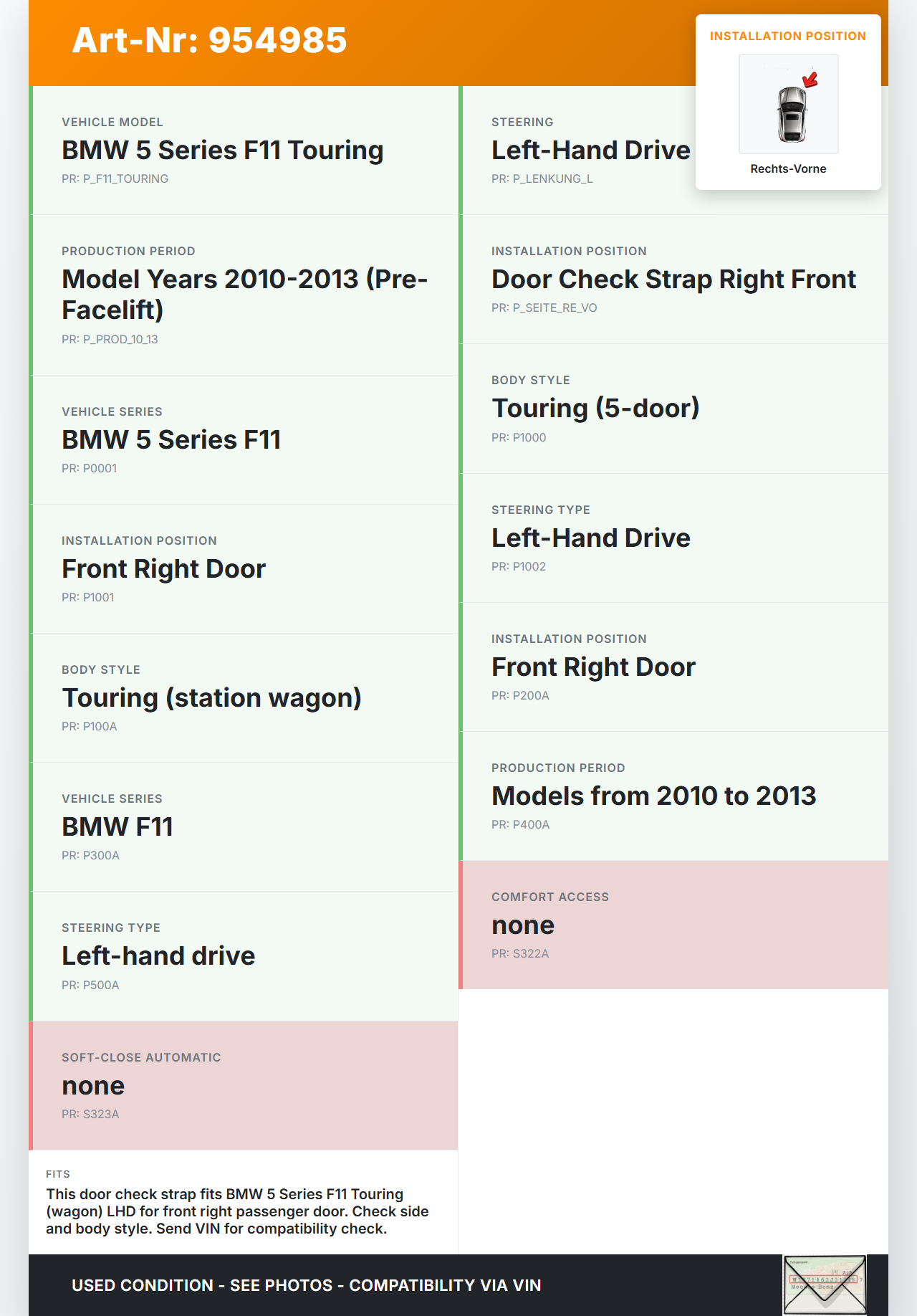Select the Rechts-Vorne caption
917x1316 pixels.
(788, 168)
